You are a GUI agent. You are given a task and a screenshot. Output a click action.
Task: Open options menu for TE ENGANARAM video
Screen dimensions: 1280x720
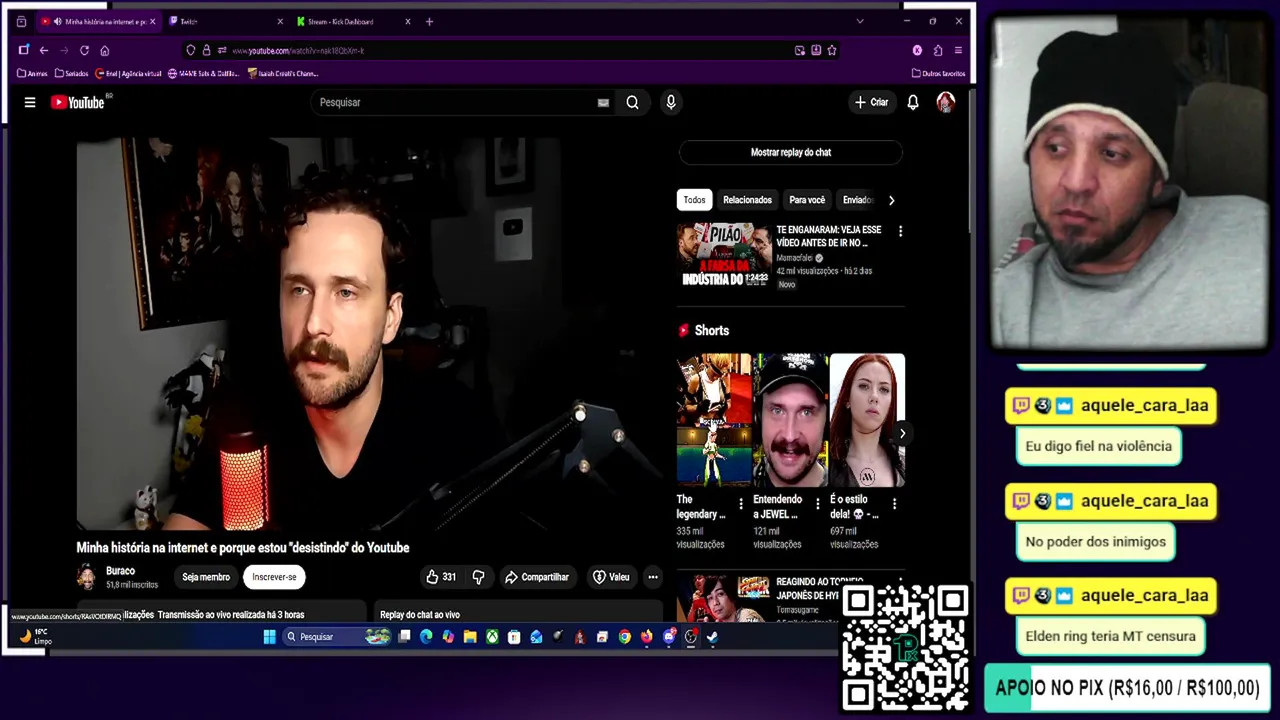(x=900, y=231)
